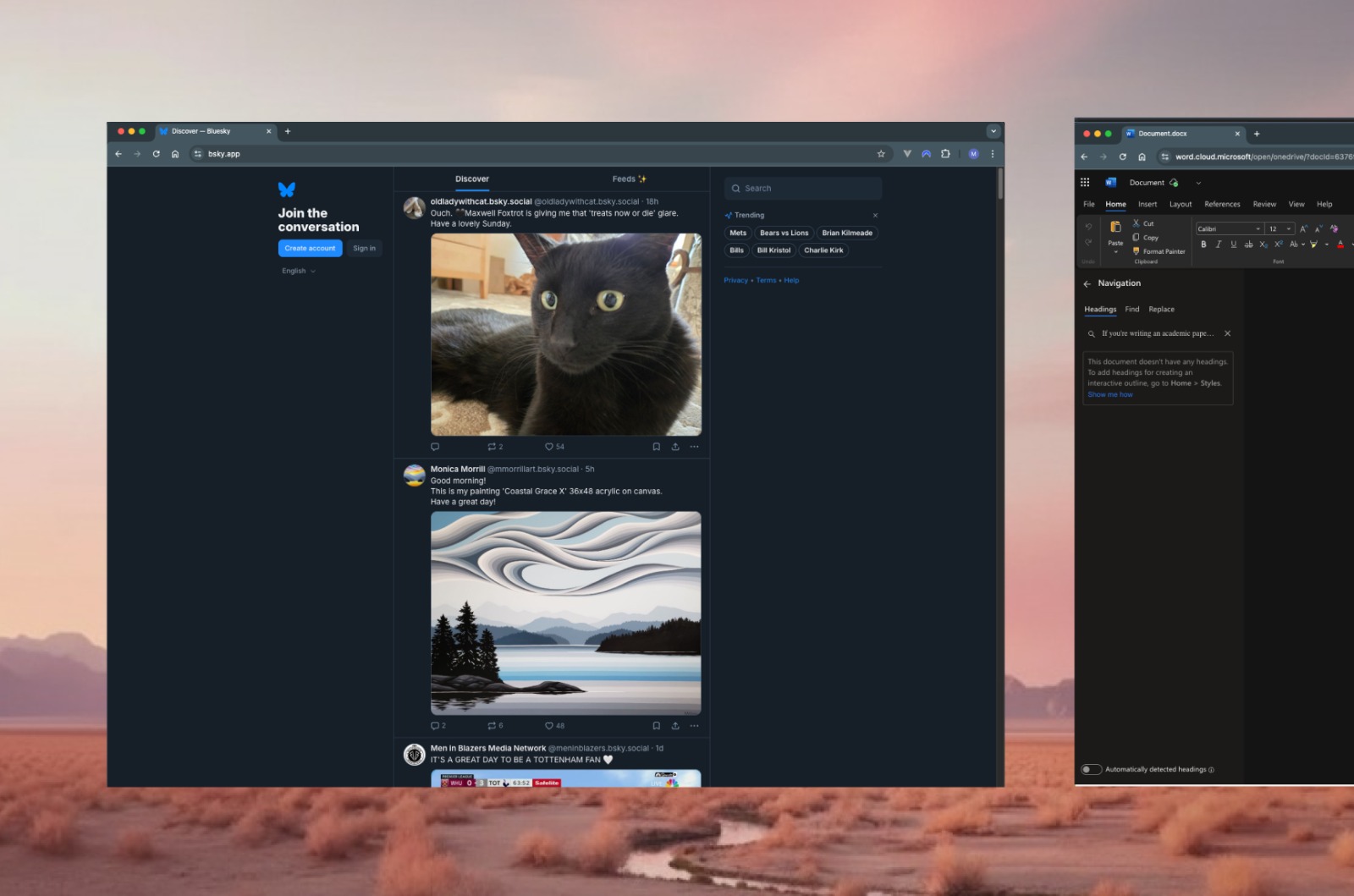Repost Monica Morrill's painting post
The image size is (1354, 896).
click(x=491, y=726)
